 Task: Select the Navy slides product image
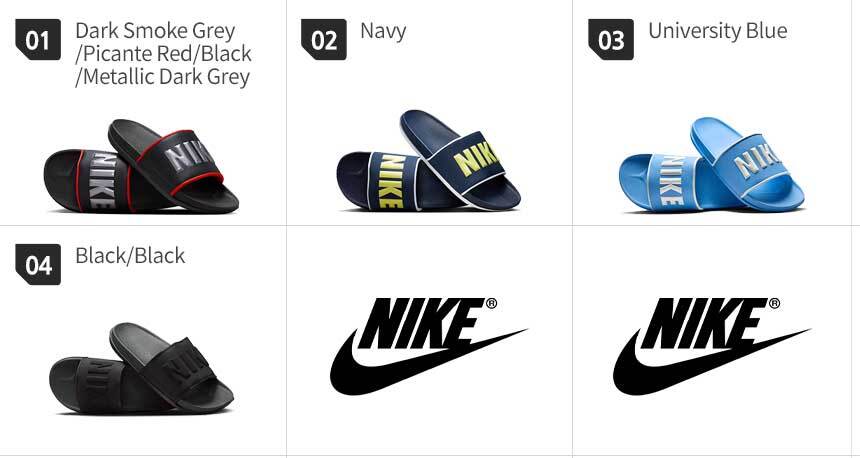click(x=428, y=160)
